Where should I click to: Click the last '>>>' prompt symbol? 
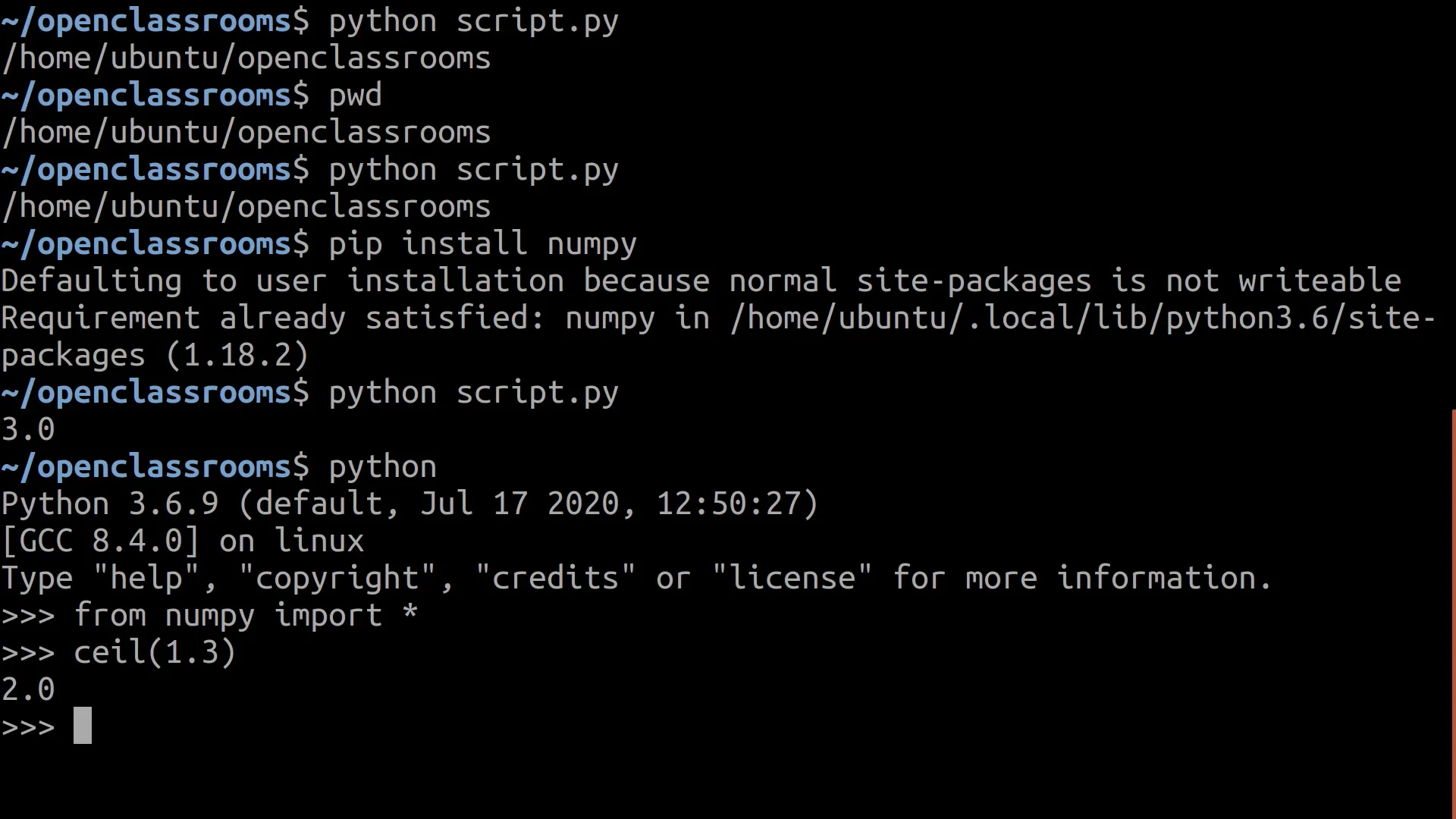point(28,727)
